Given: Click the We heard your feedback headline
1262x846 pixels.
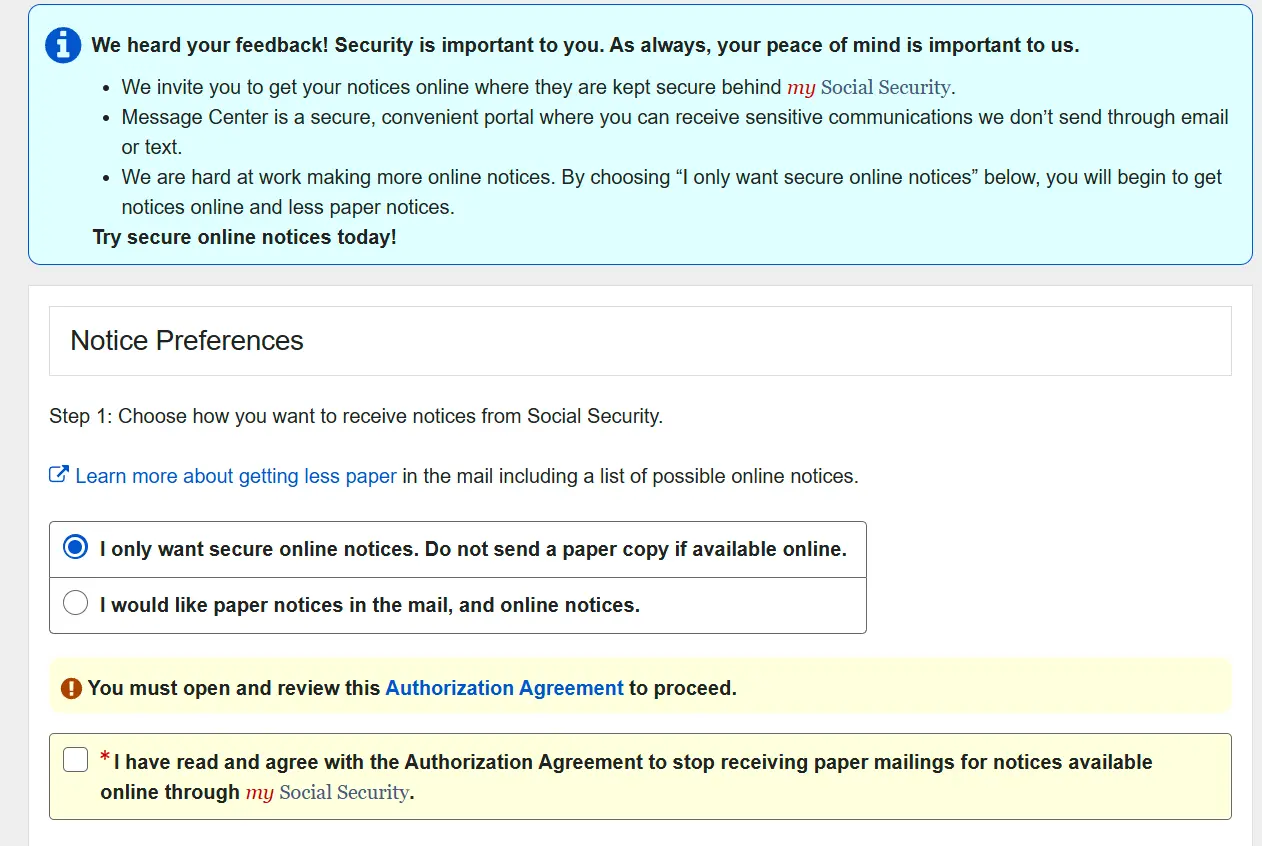Looking at the screenshot, I should tap(585, 45).
